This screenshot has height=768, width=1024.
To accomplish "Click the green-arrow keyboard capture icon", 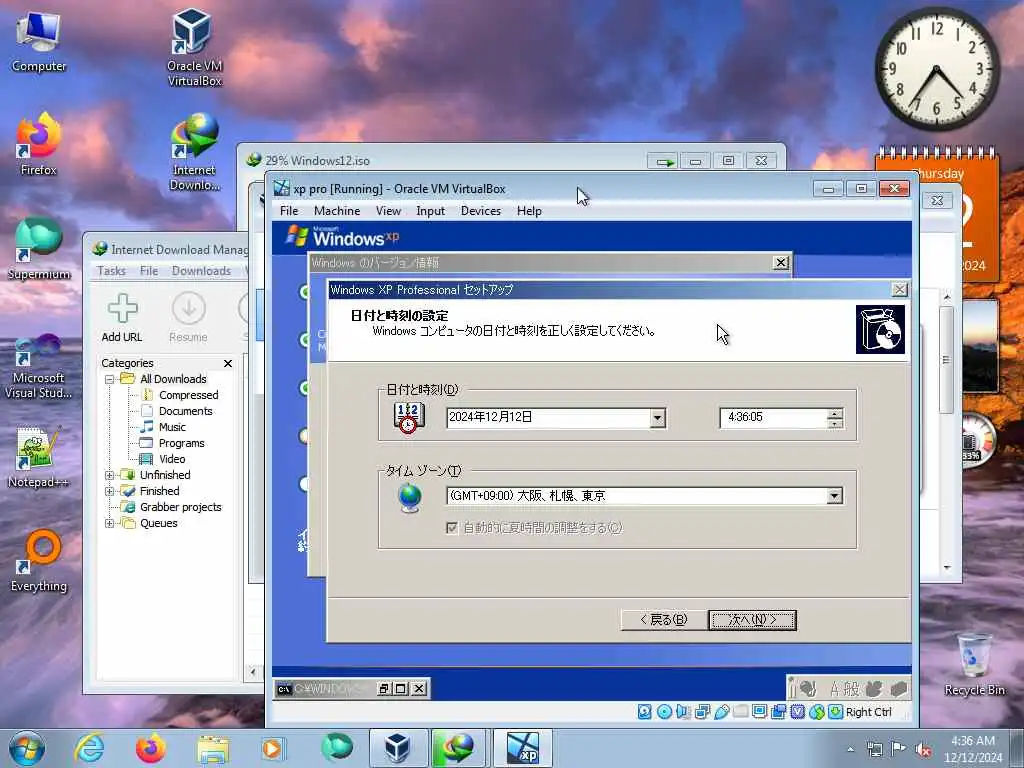I will [x=835, y=712].
